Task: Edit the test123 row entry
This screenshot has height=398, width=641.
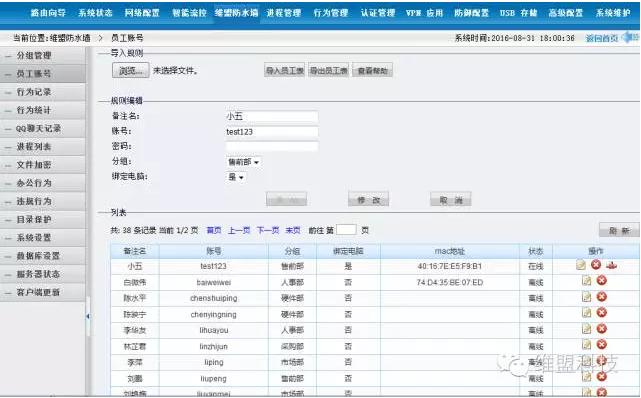Action: coord(580,265)
